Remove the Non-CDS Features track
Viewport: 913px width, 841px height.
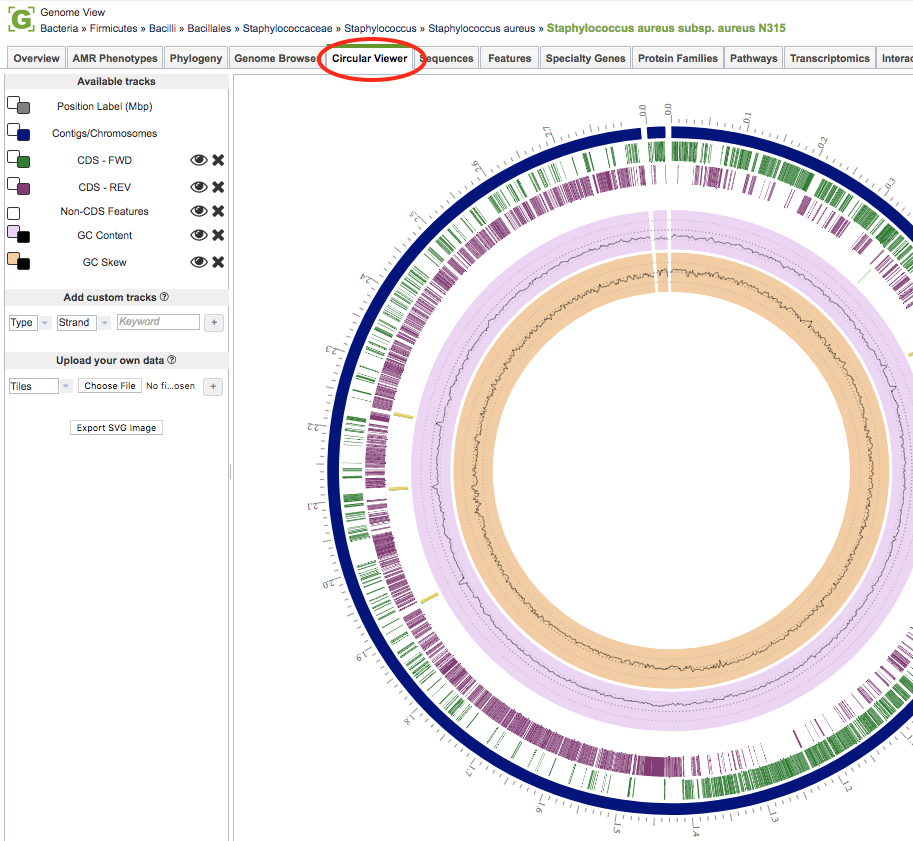pyautogui.click(x=218, y=211)
